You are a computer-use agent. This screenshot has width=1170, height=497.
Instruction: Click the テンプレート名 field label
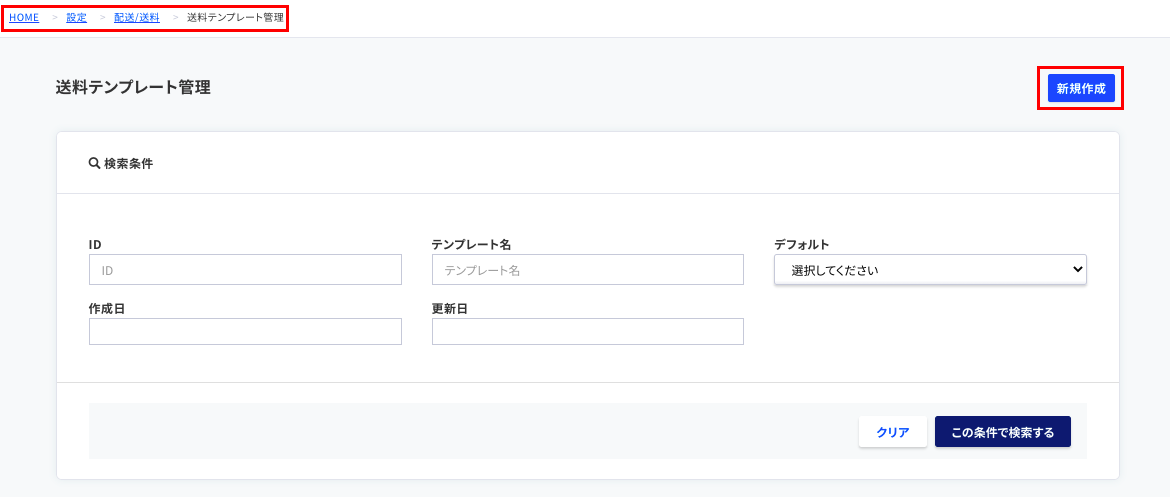click(471, 244)
